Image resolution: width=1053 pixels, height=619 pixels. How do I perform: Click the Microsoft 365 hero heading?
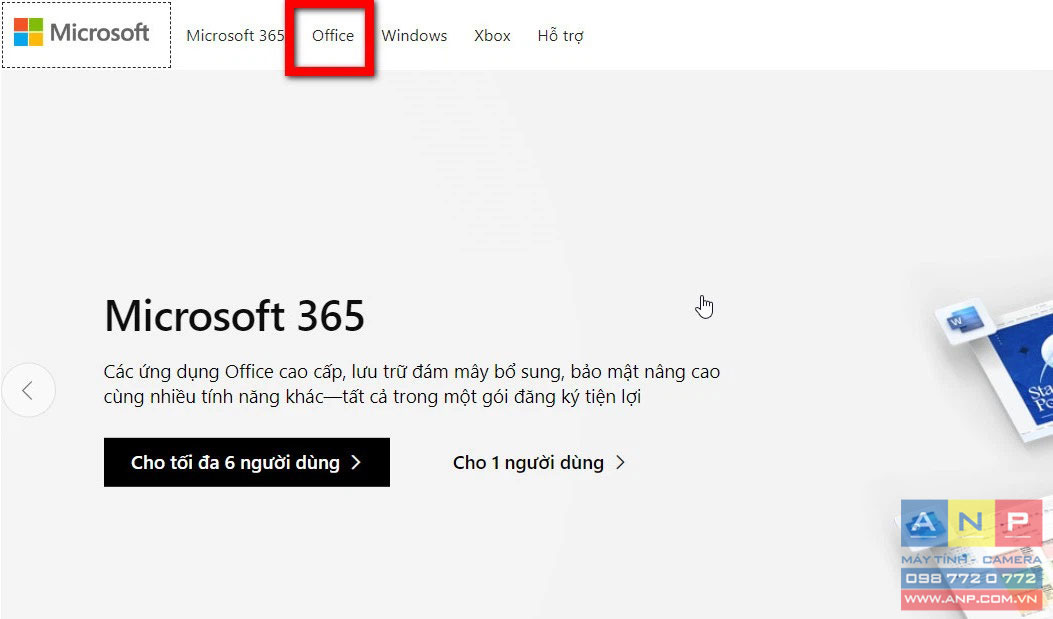pos(234,316)
